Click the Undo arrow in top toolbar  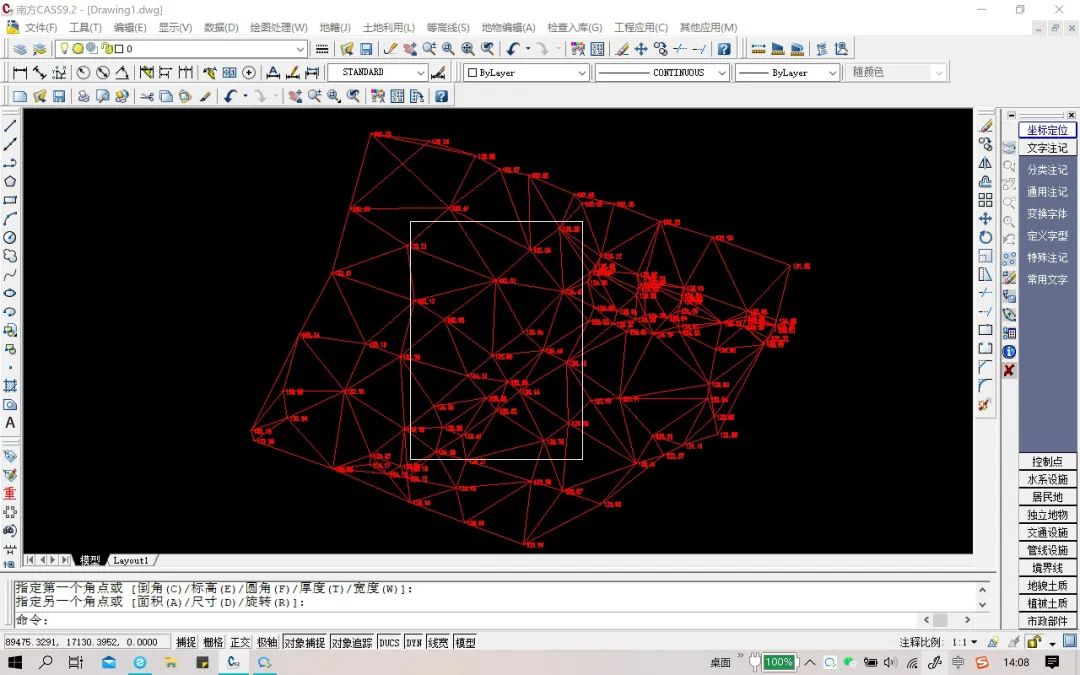pyautogui.click(x=513, y=49)
